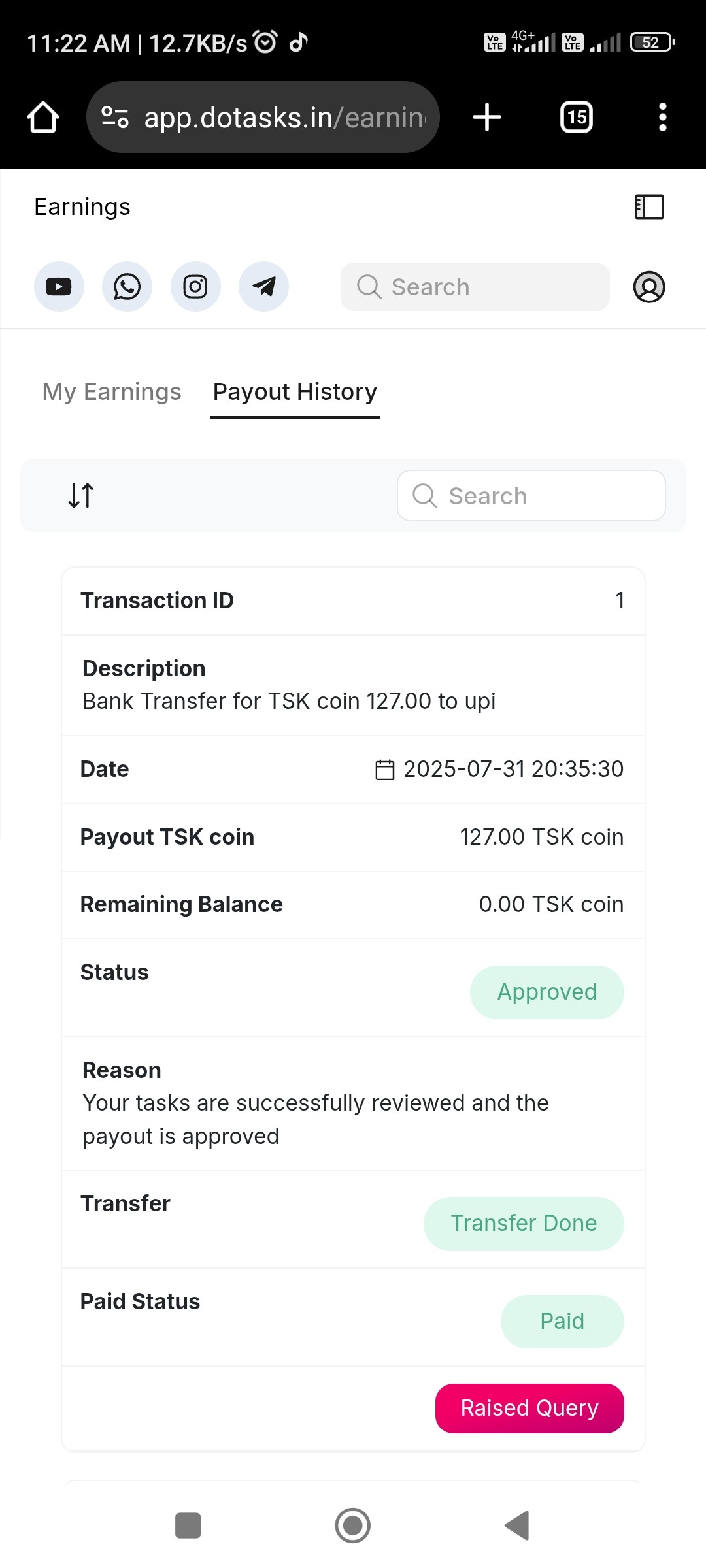The height and width of the screenshot is (1568, 706).
Task: Open the Telegram social icon
Action: (263, 287)
